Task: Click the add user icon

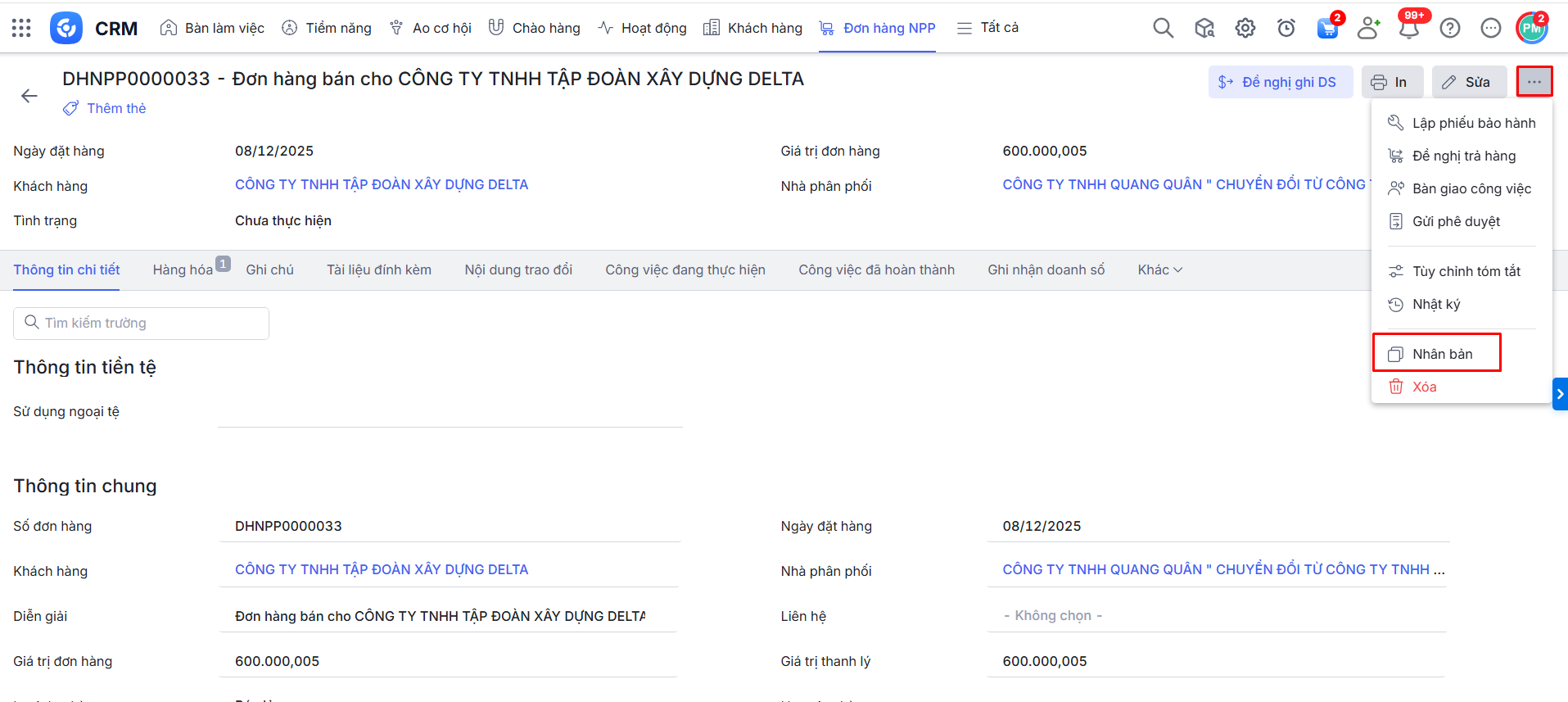Action: point(1368,28)
